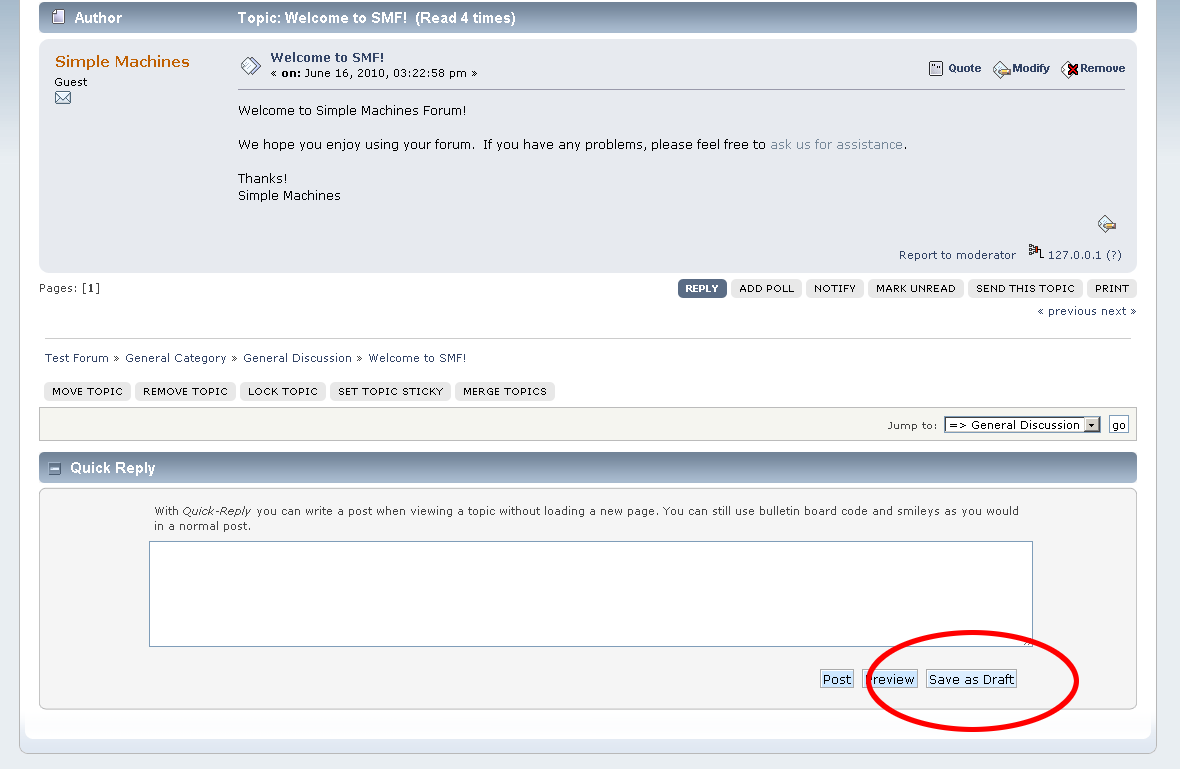Click MERGE TOPICS button
Viewport: 1180px width, 769px height.
click(505, 392)
